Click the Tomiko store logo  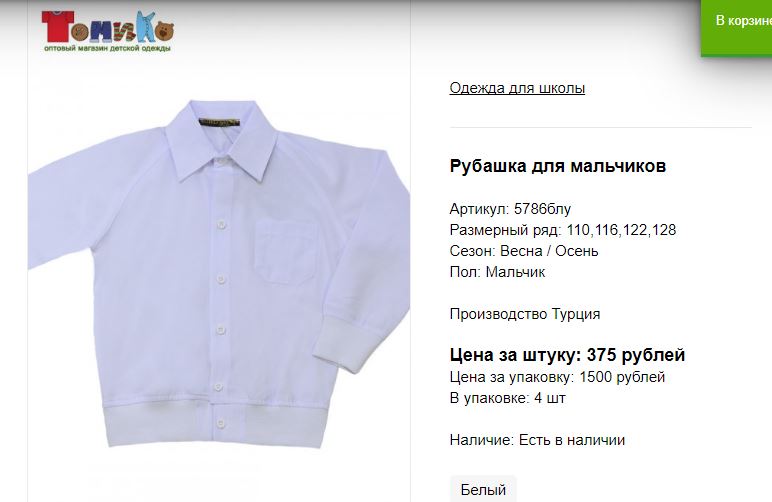coord(108,31)
